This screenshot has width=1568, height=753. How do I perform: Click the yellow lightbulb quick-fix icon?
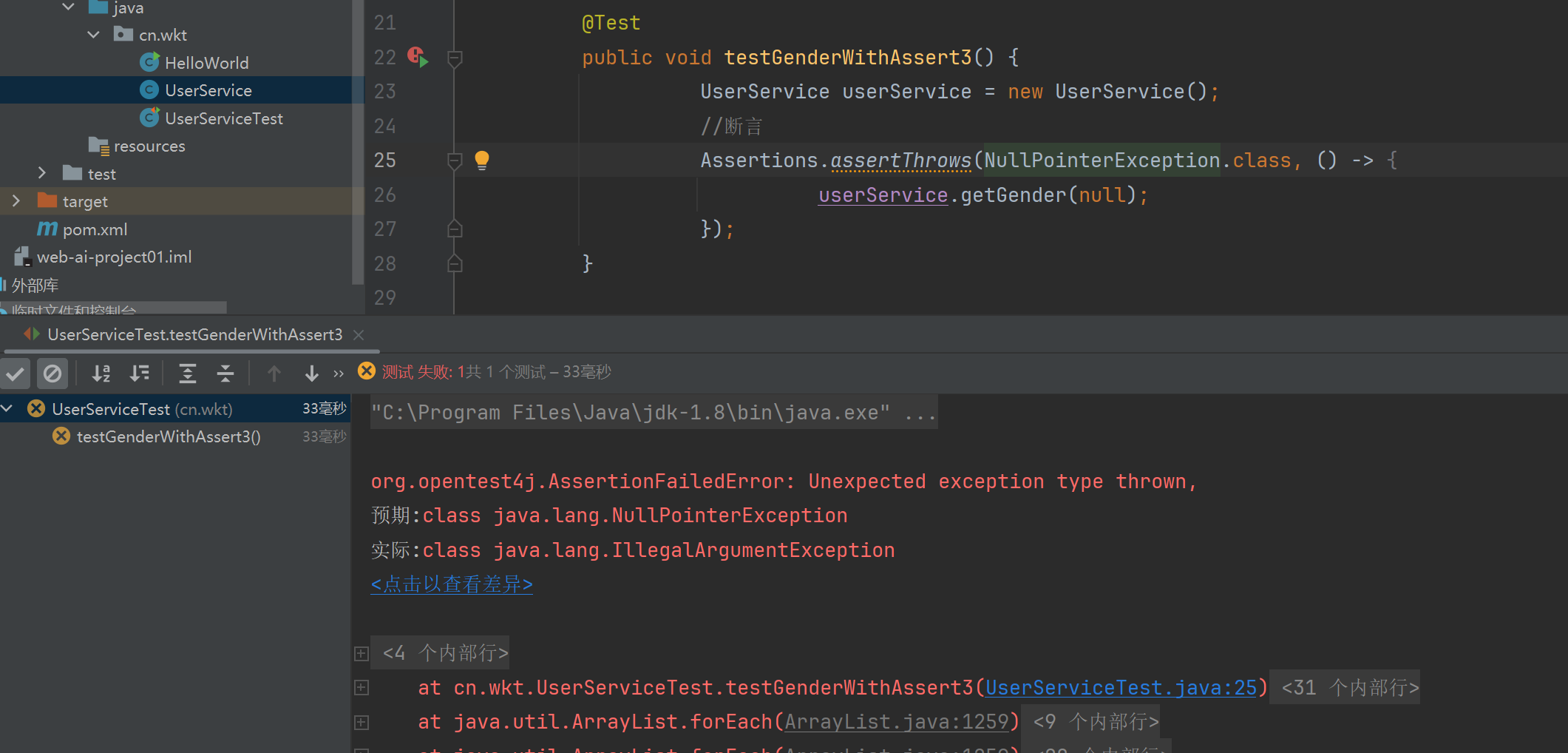[x=481, y=160]
